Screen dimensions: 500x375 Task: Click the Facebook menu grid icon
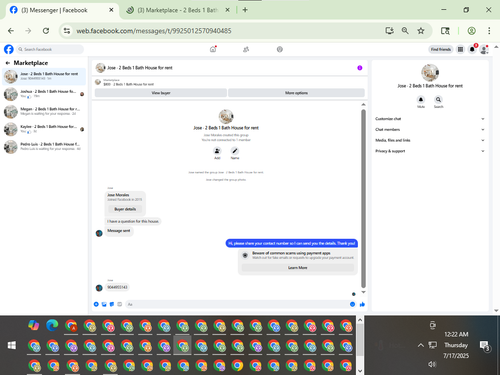(460, 49)
